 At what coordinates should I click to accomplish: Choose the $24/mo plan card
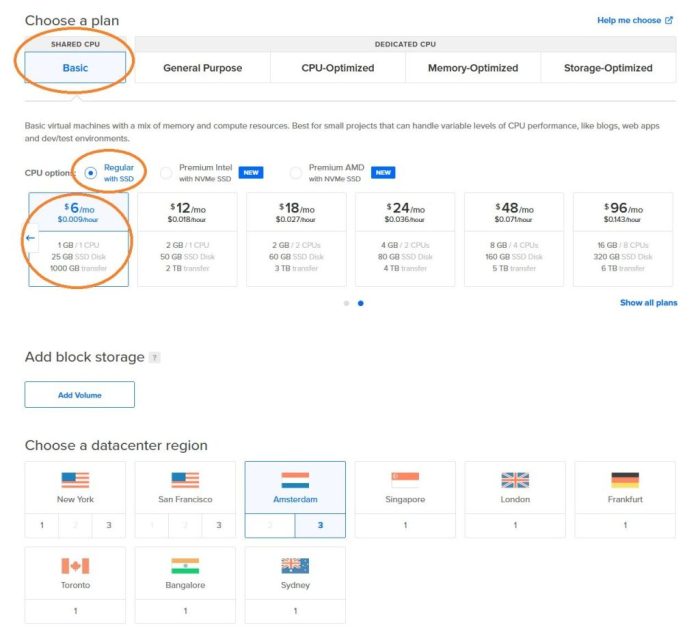405,239
